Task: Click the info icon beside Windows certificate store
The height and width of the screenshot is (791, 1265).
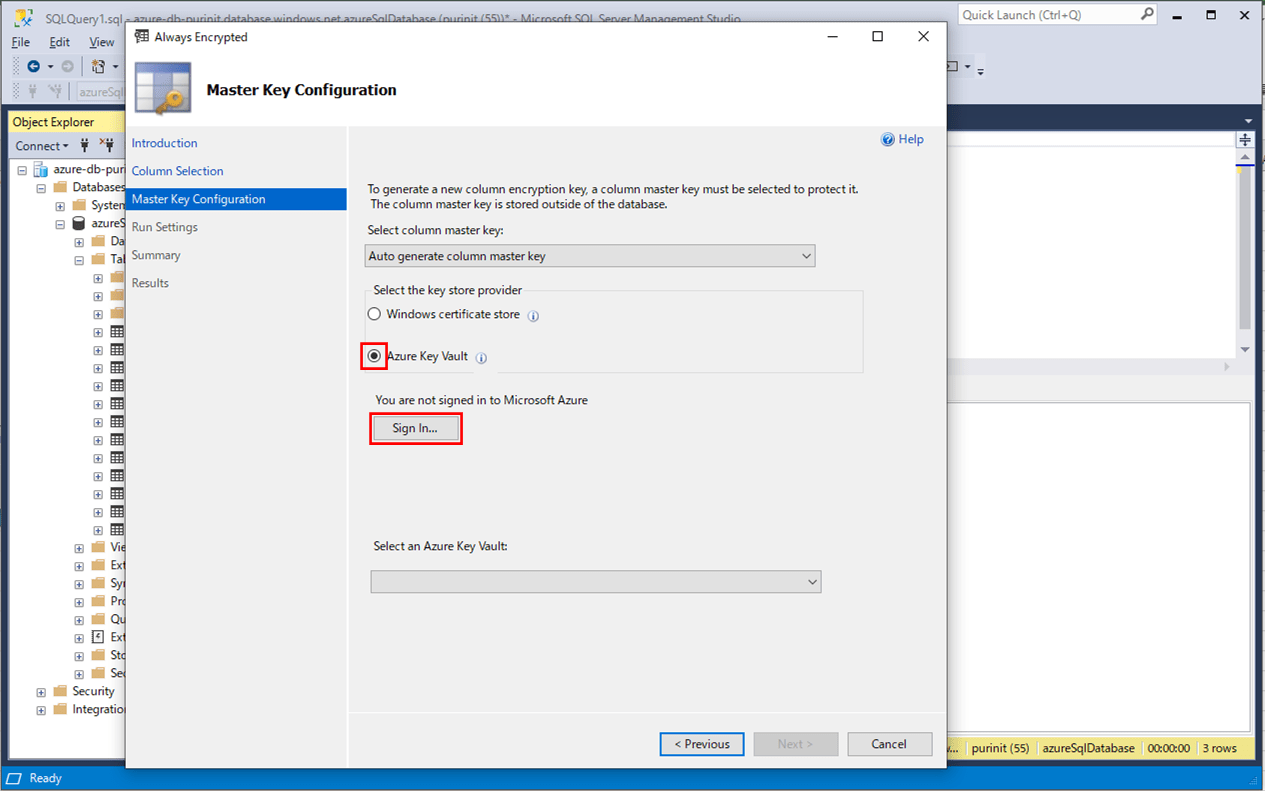Action: click(533, 316)
